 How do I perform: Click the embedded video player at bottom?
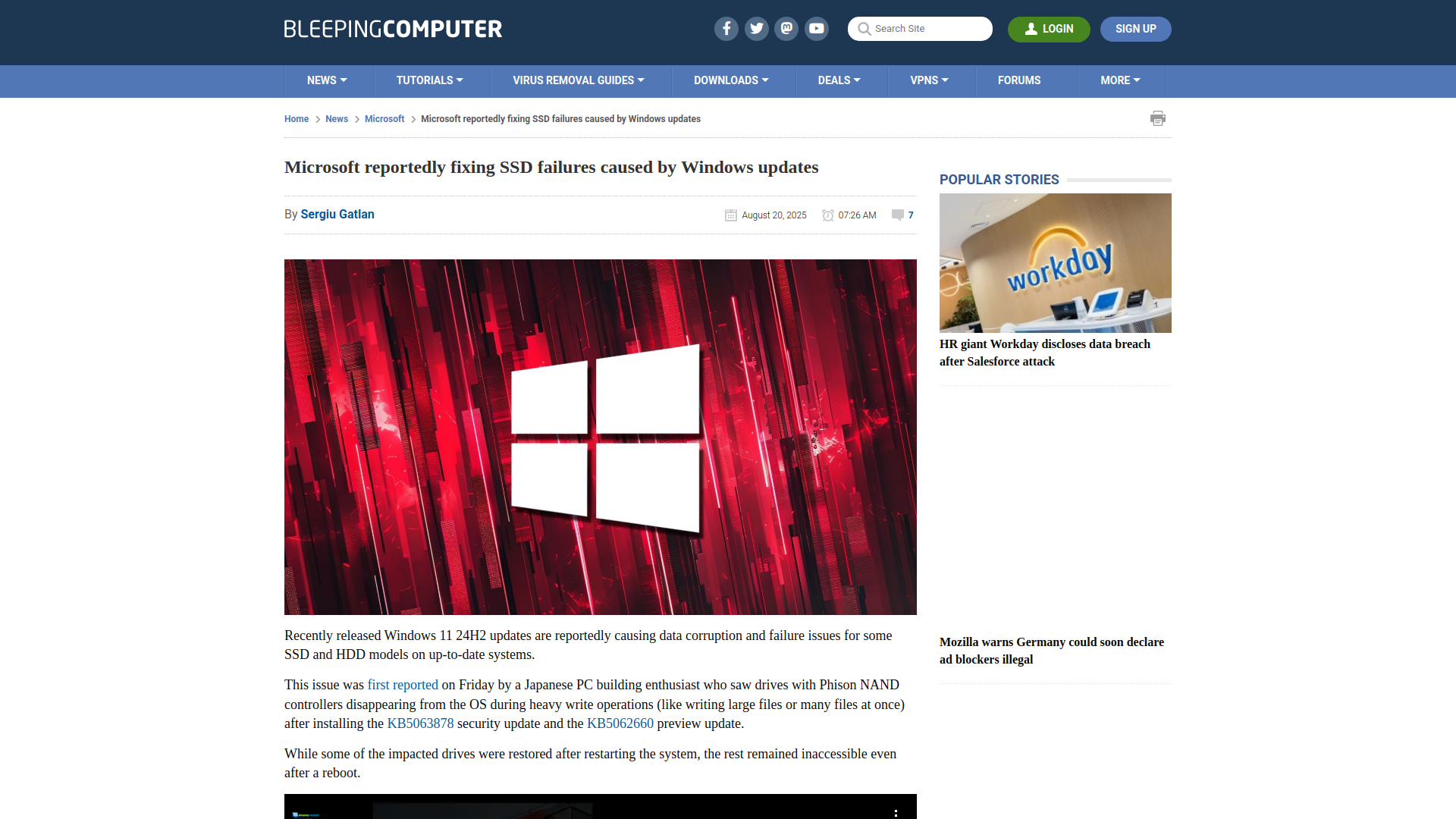600,807
